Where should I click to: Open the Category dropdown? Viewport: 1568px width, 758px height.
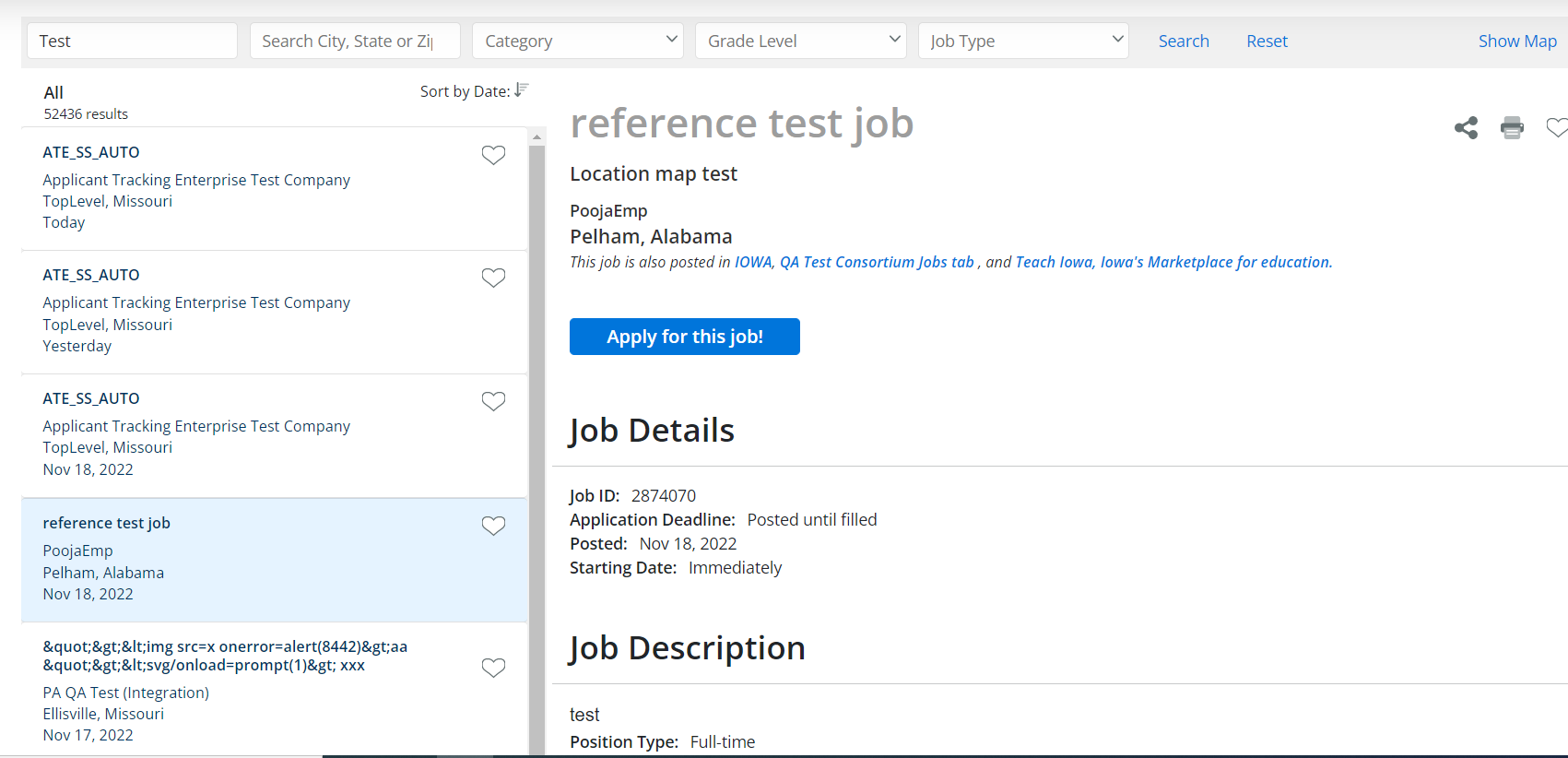point(578,41)
